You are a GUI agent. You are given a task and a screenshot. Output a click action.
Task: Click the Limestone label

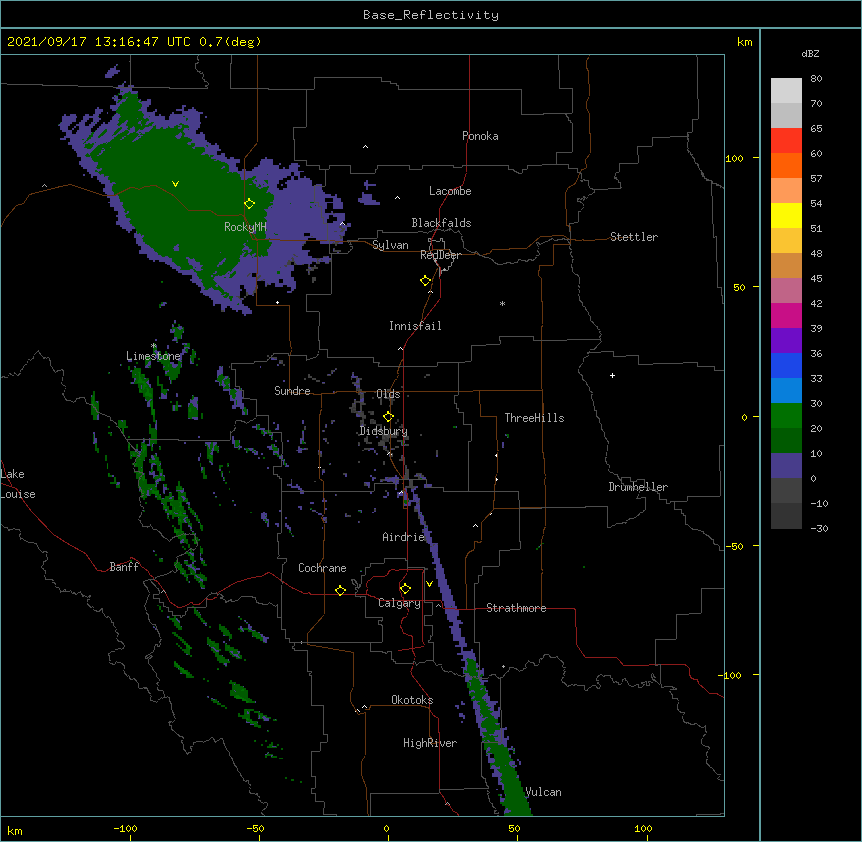153,356
